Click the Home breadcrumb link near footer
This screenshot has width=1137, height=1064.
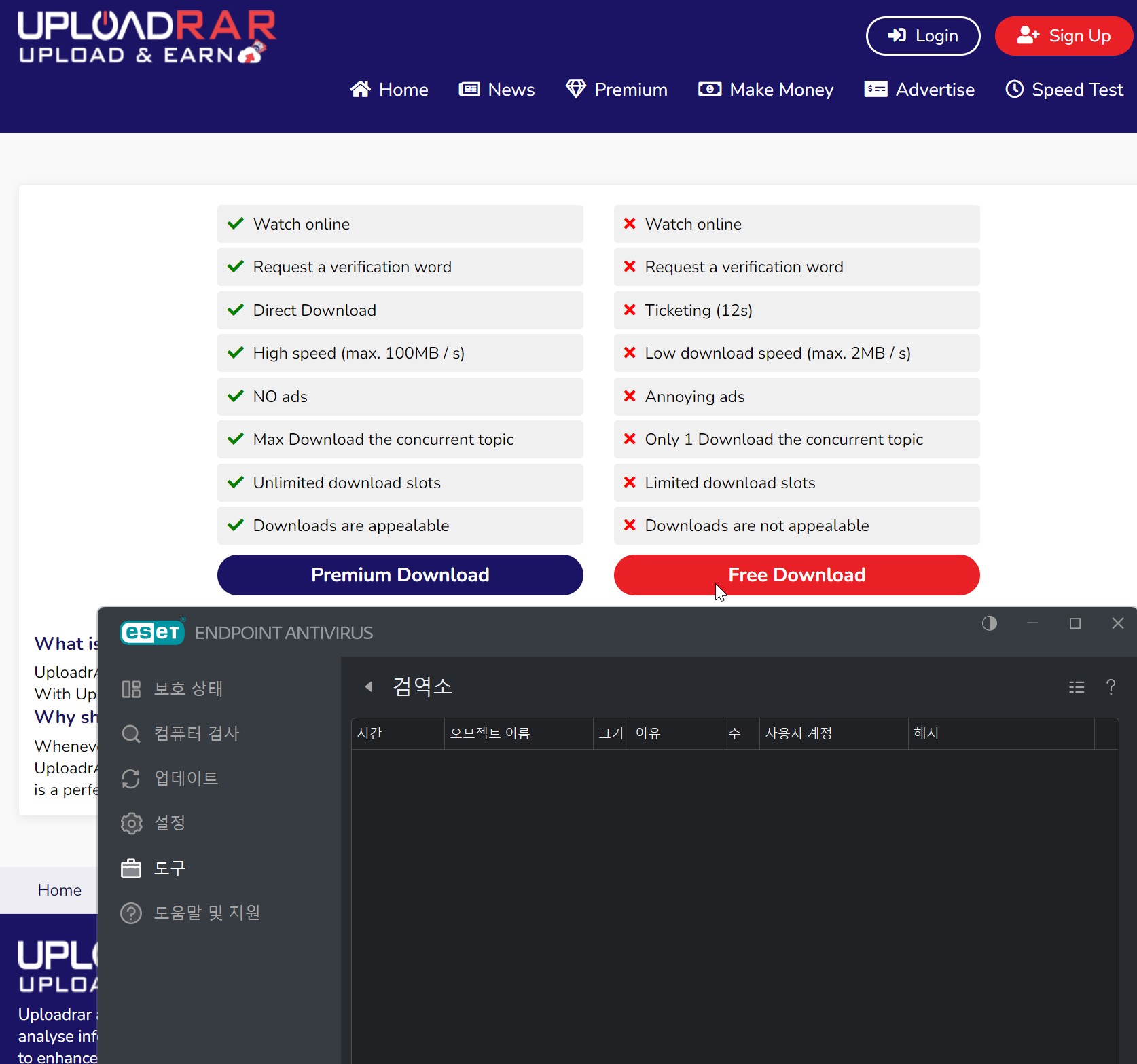point(60,890)
